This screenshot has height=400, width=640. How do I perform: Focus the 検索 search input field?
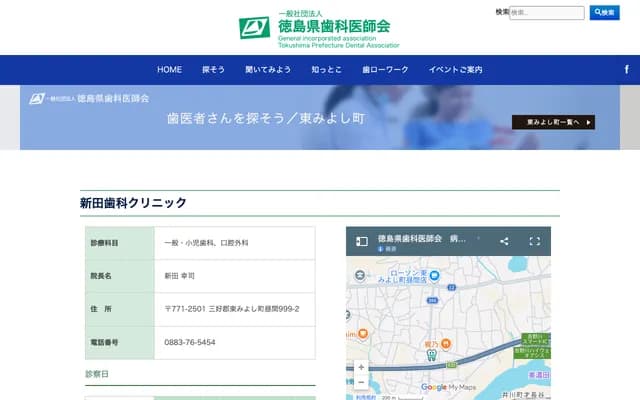coord(547,13)
